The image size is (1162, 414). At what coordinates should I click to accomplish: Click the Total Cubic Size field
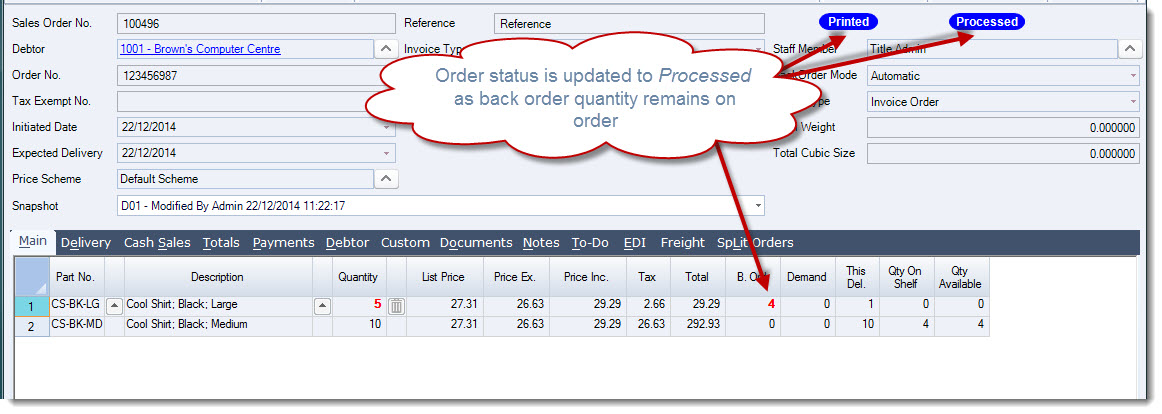(1003, 153)
